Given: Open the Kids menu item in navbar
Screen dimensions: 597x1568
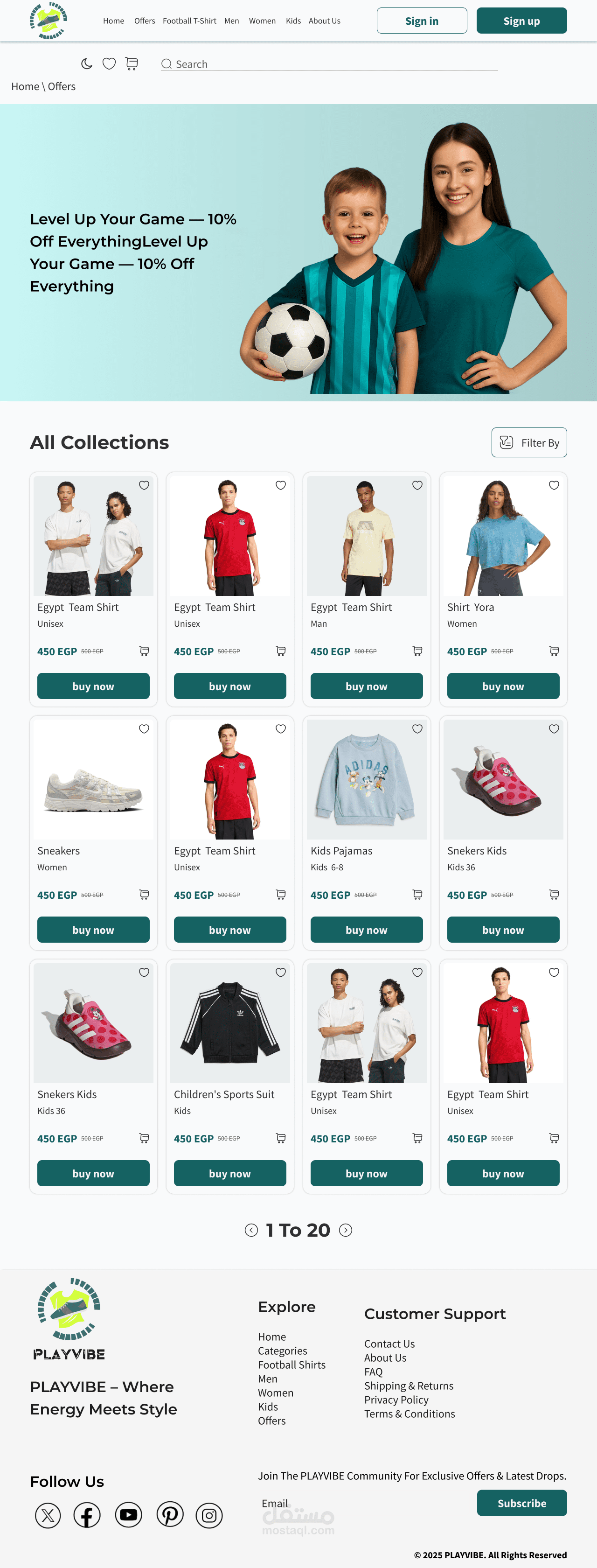Looking at the screenshot, I should (x=293, y=21).
